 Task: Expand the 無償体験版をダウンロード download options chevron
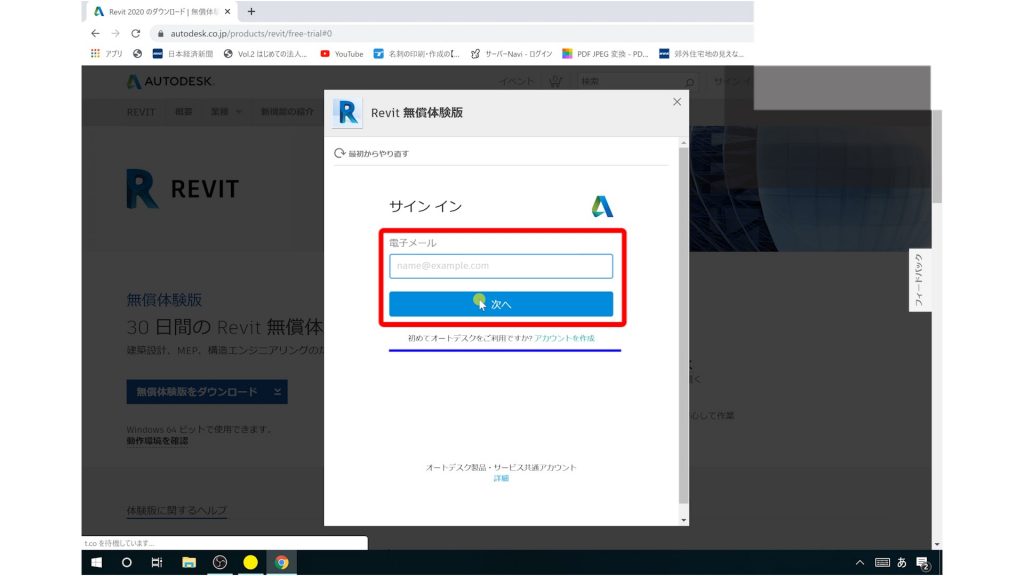(x=277, y=391)
